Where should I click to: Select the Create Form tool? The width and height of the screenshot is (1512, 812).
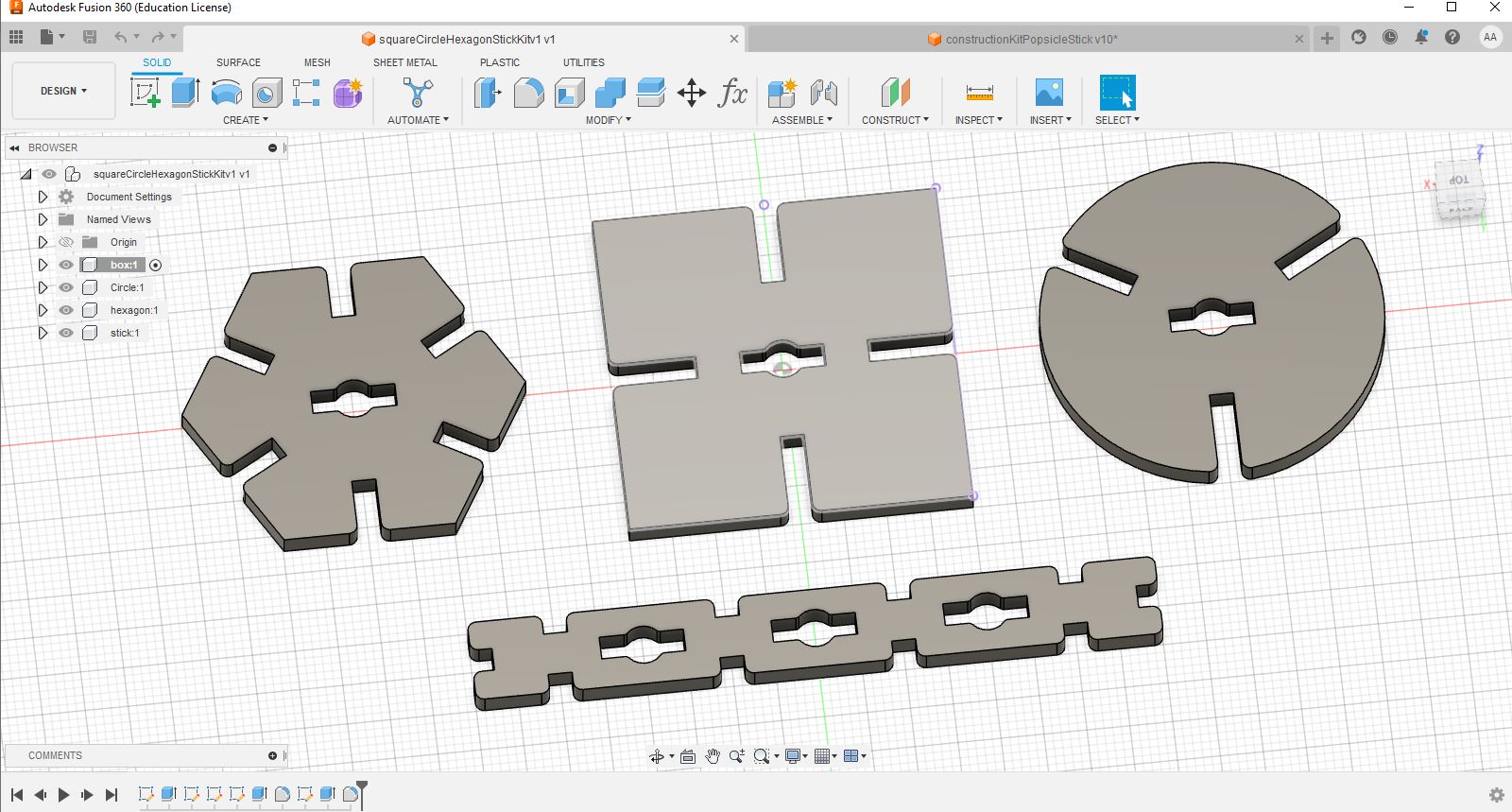point(348,93)
